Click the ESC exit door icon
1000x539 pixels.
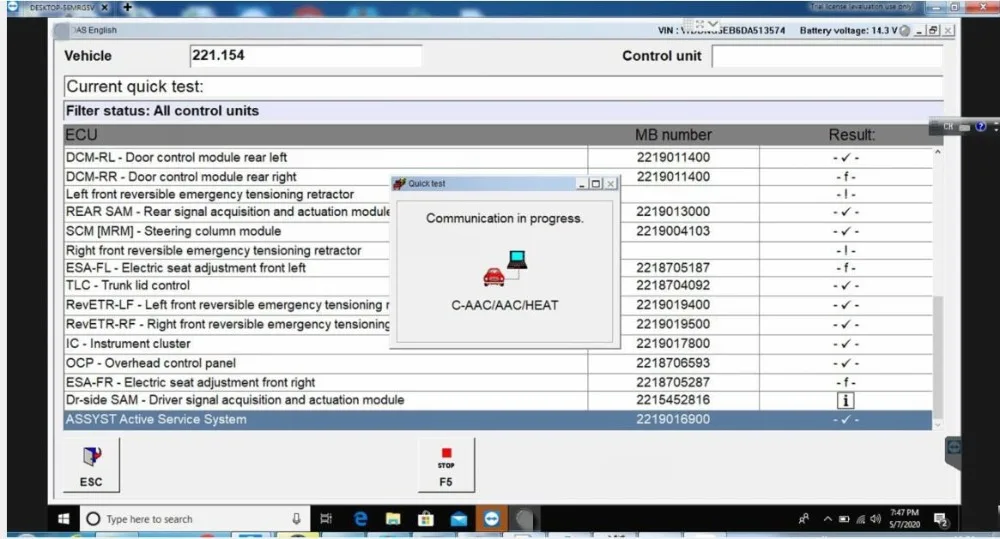[x=92, y=457]
